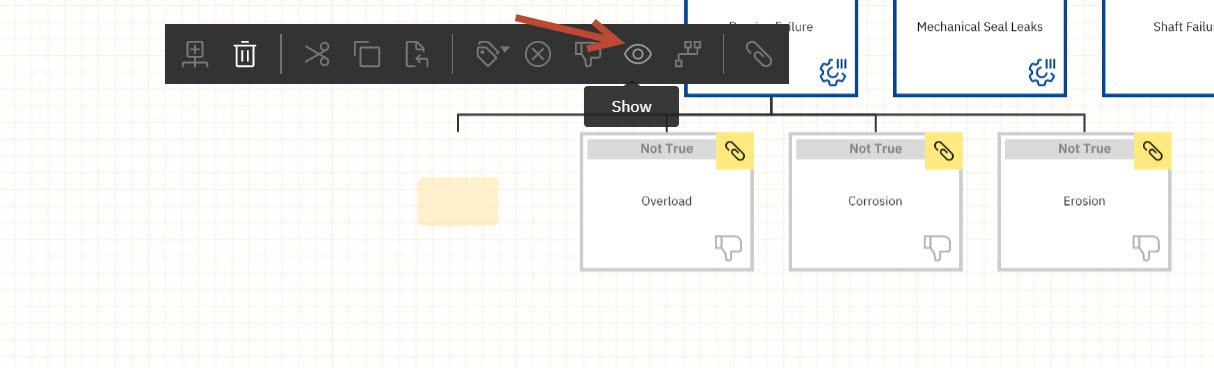Select the scissors cut icon

click(317, 54)
